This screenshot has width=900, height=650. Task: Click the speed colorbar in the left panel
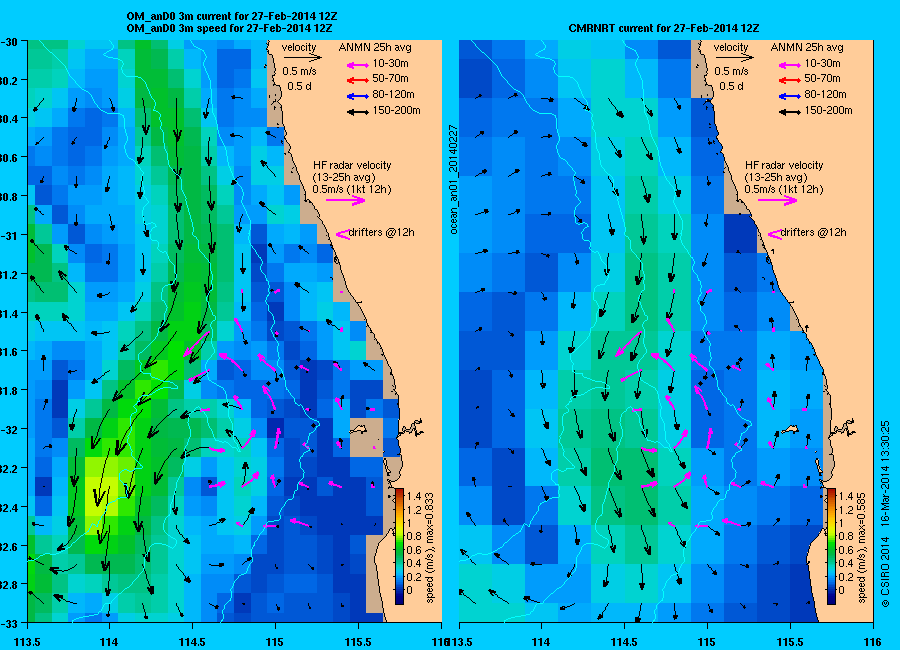tap(399, 546)
